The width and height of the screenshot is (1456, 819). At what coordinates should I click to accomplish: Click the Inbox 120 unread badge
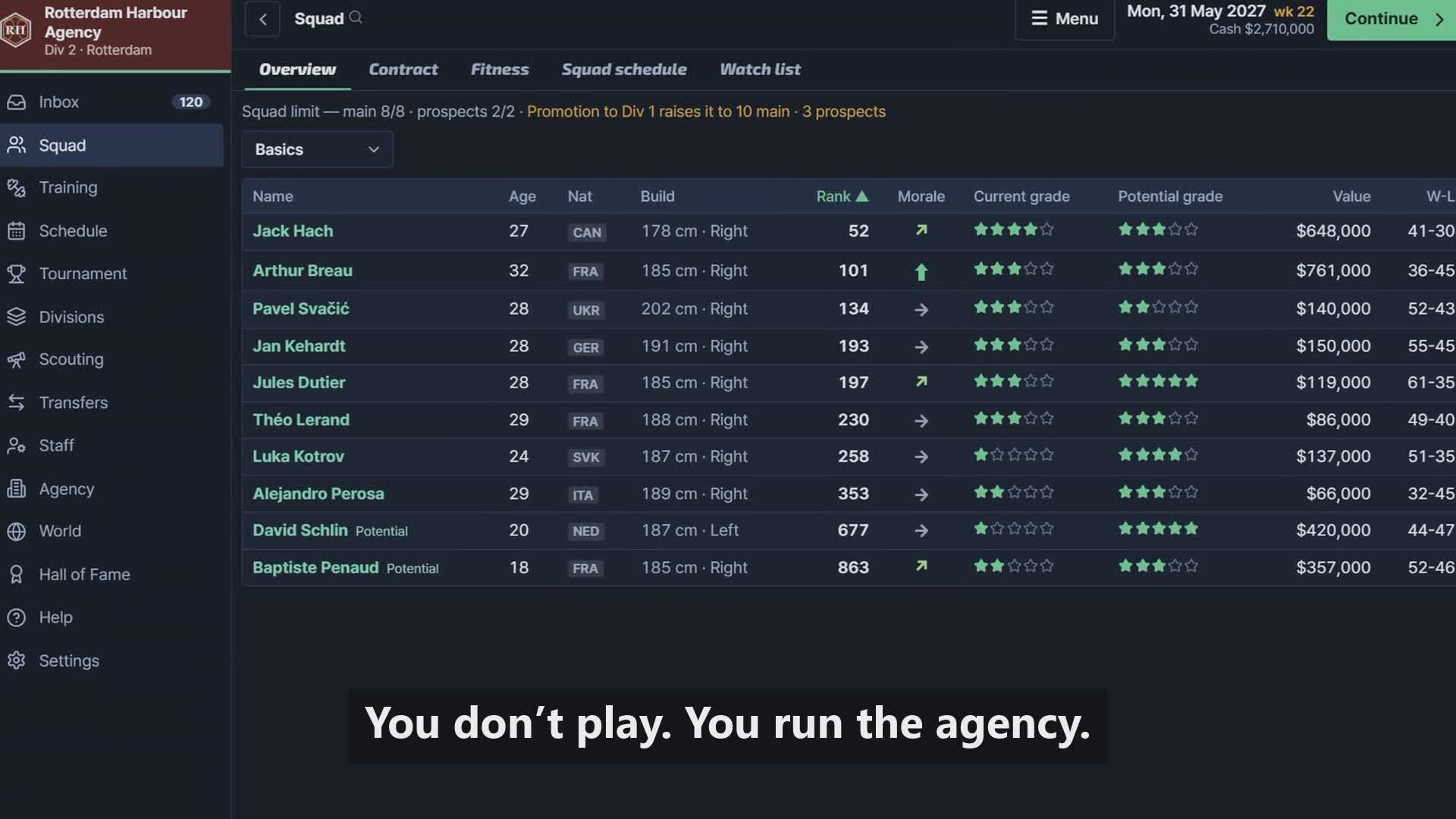(190, 102)
